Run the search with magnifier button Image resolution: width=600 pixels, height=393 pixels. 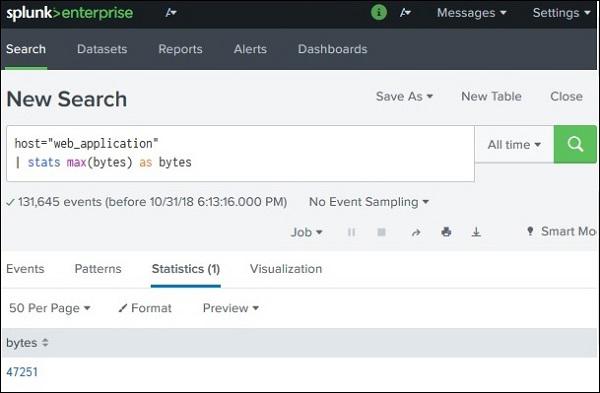pyautogui.click(x=575, y=144)
